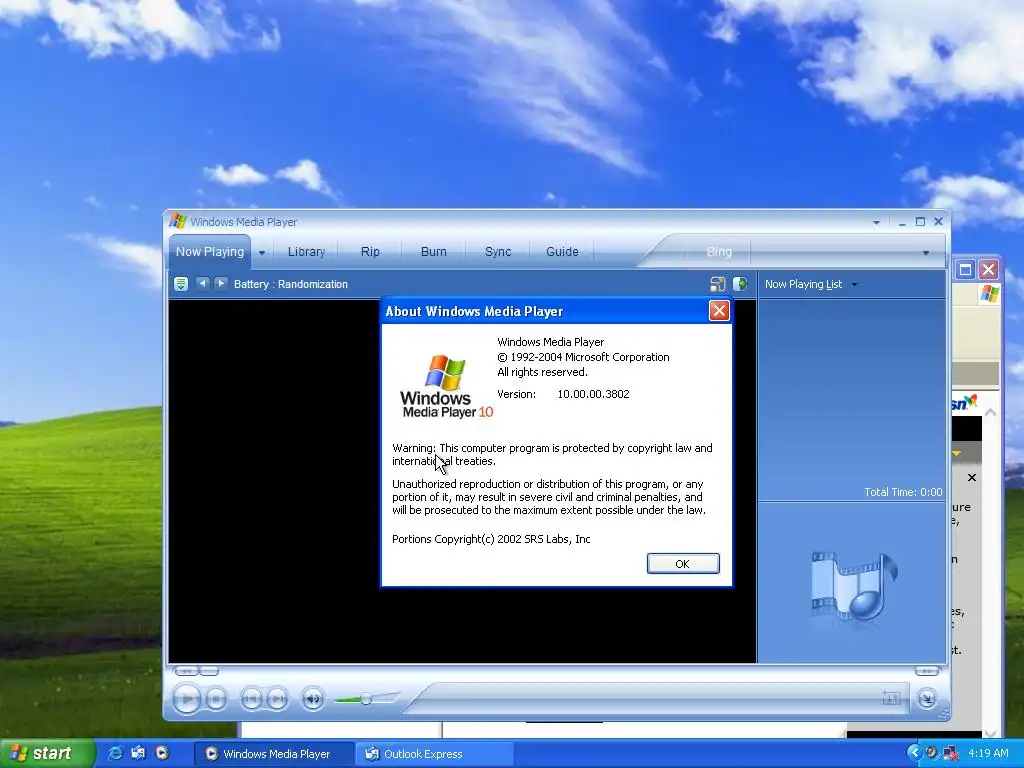Open the Start menu
1024x768 pixels.
tap(46, 754)
